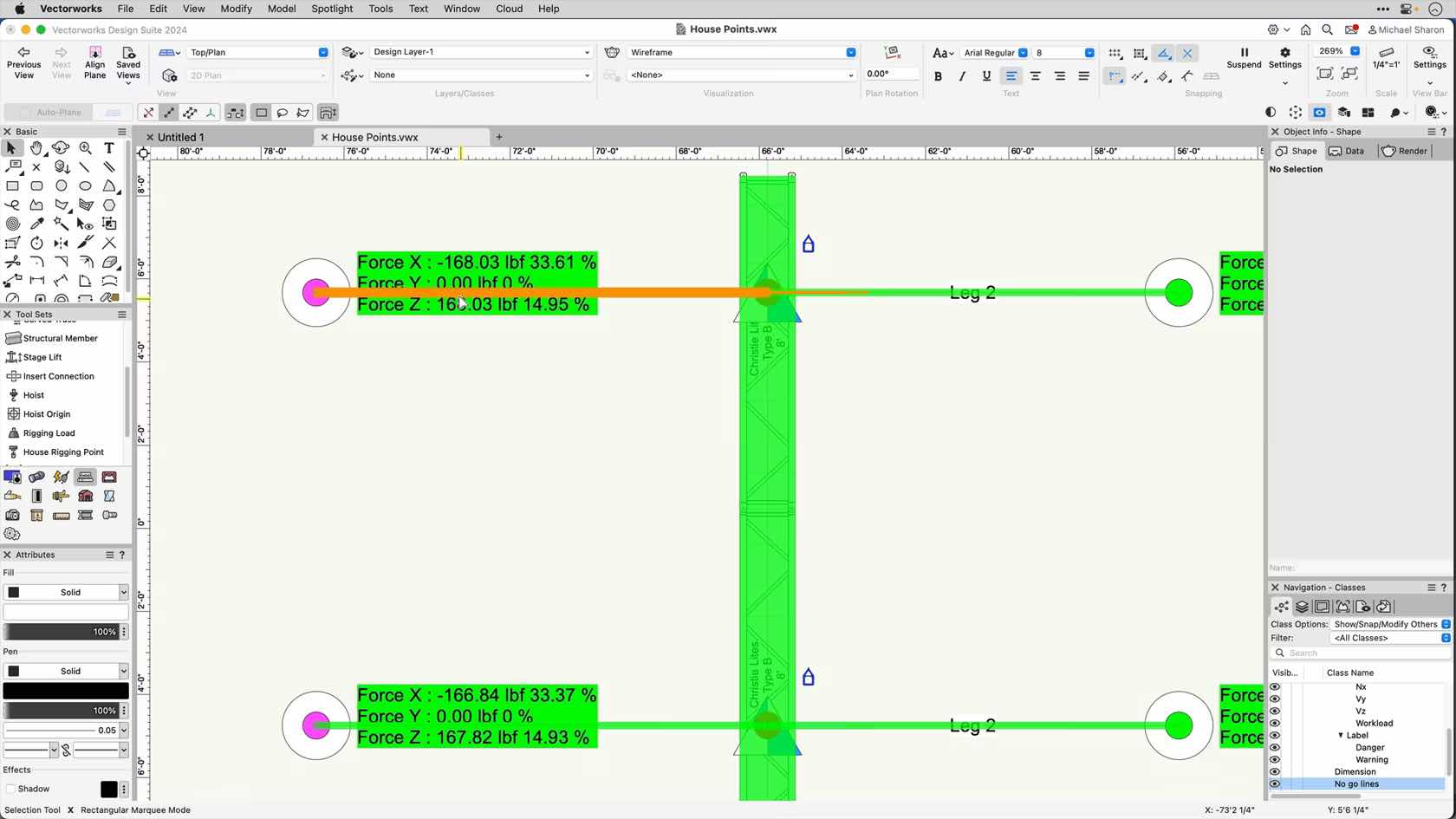Choose the House Rigging Point tool
1456x819 pixels.
[x=62, y=452]
